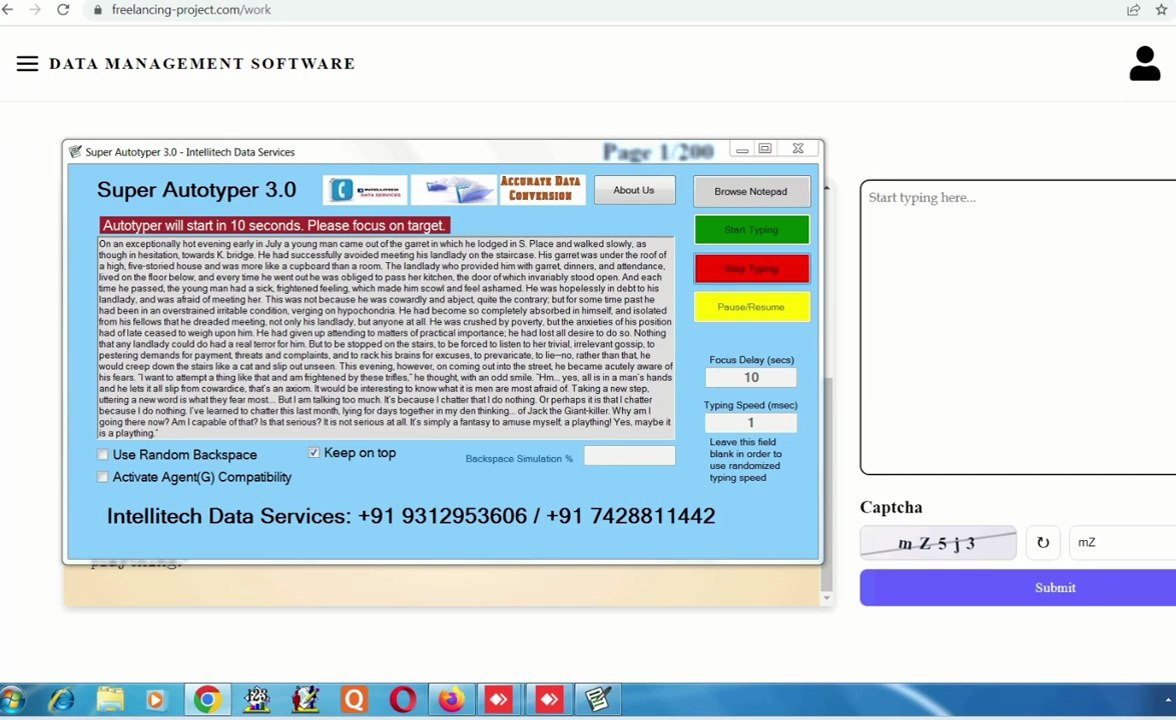Click page scrollbar down arrow
This screenshot has height=720, width=1176.
[826, 598]
